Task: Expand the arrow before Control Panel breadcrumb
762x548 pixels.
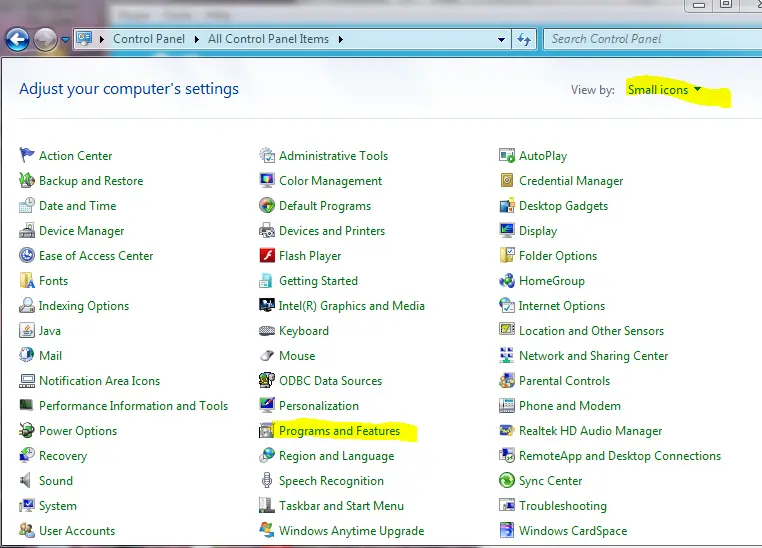Action: coord(102,39)
